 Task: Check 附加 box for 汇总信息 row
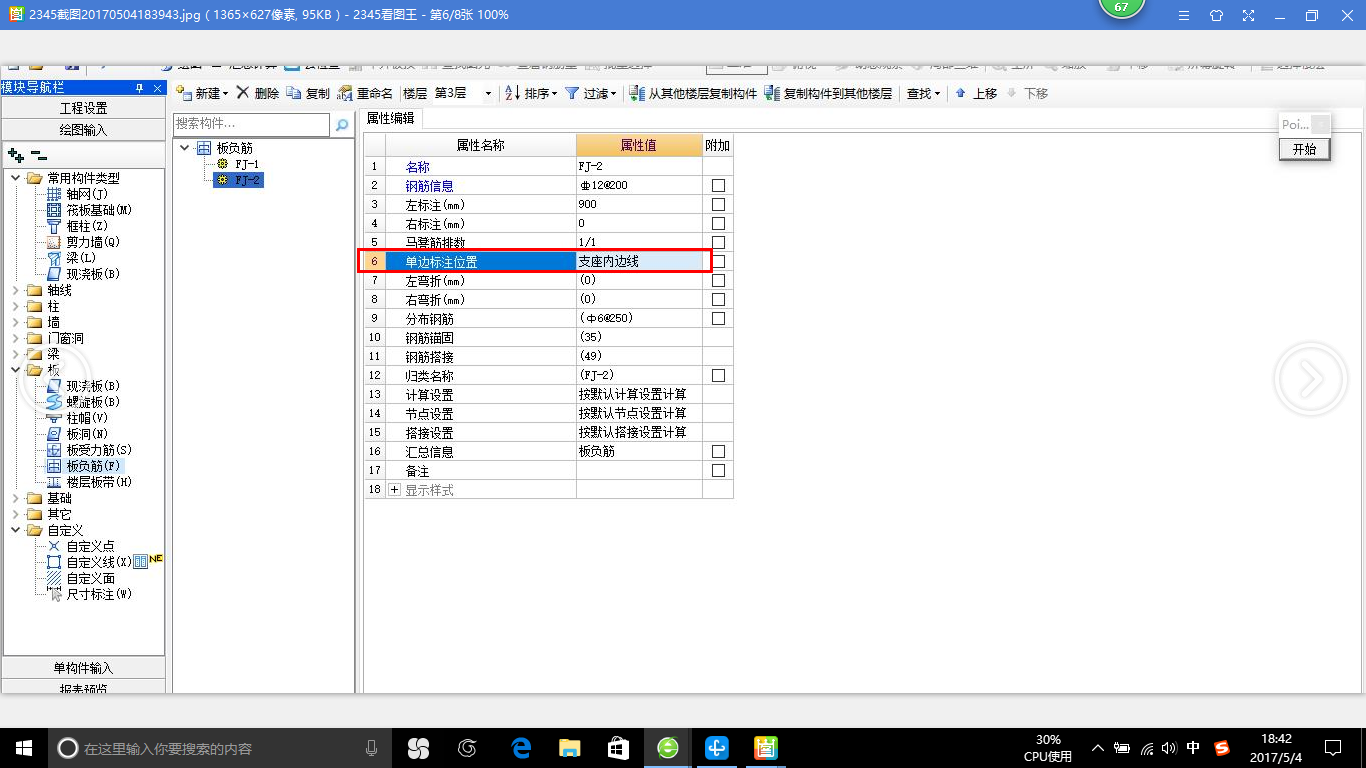pos(718,452)
